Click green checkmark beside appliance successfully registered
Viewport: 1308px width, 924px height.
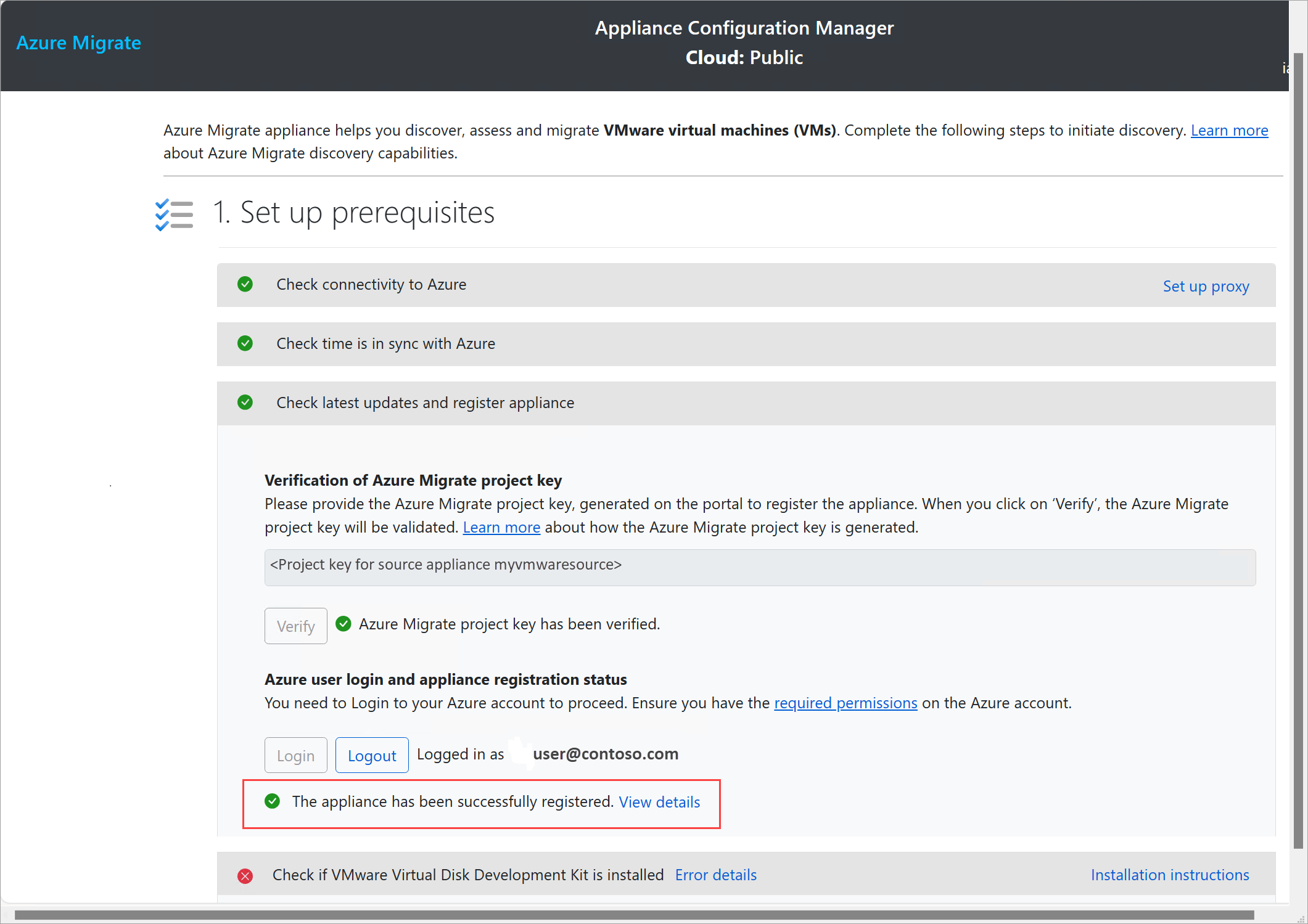272,801
